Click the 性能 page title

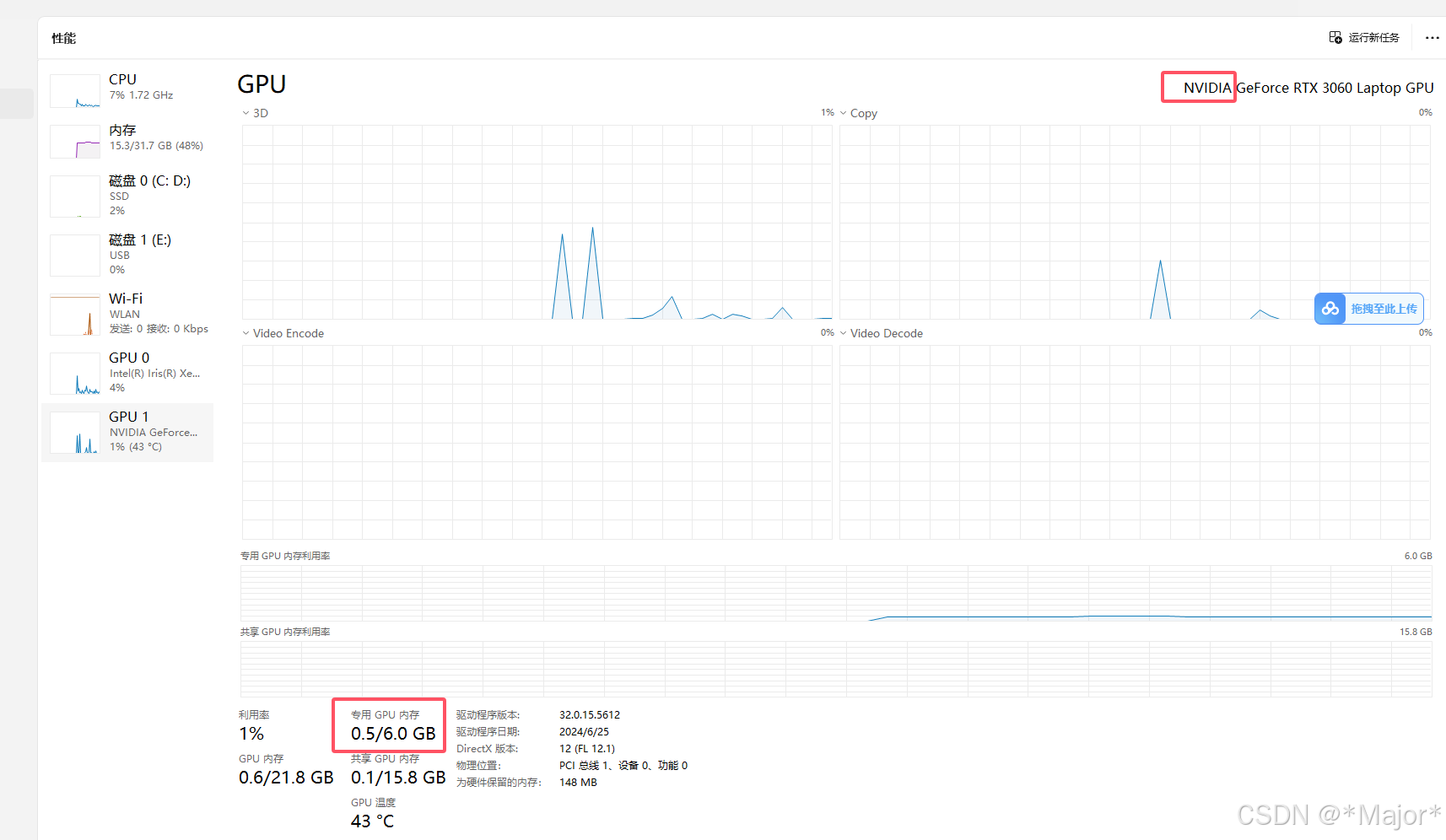pyautogui.click(x=63, y=38)
